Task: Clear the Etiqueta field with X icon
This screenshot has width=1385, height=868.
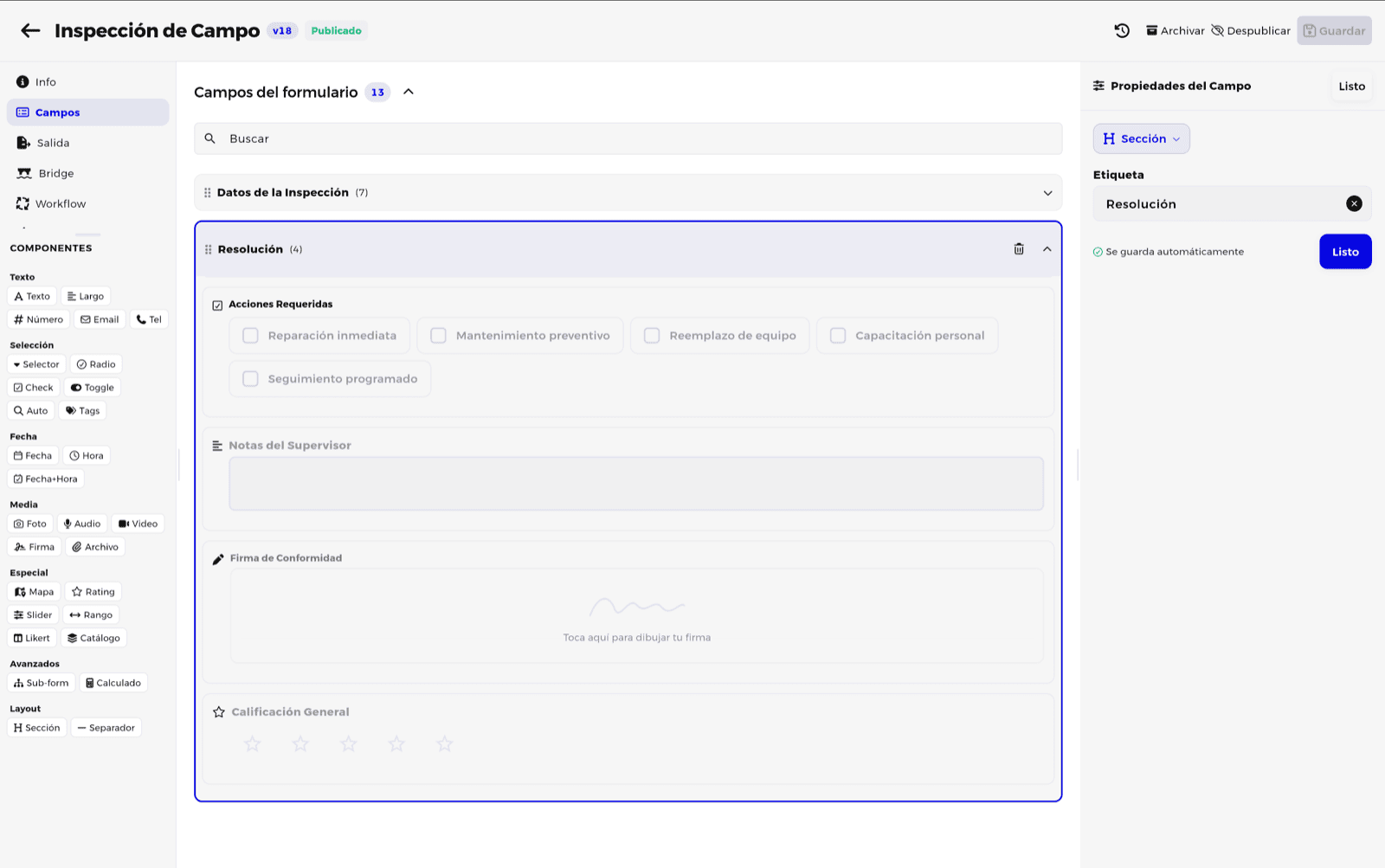Action: coord(1354,204)
